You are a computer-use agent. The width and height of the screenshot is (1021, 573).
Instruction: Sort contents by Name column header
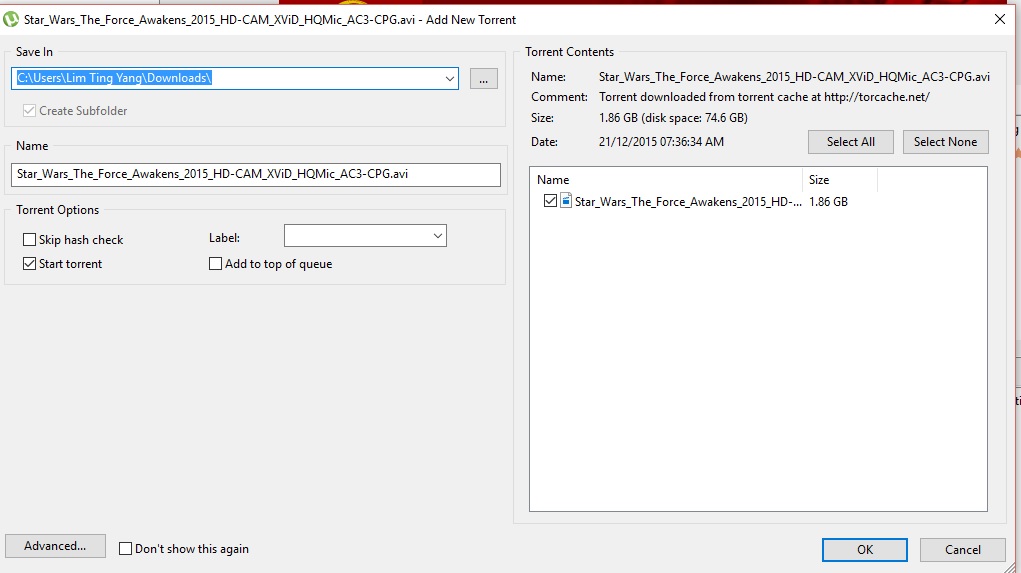(667, 180)
